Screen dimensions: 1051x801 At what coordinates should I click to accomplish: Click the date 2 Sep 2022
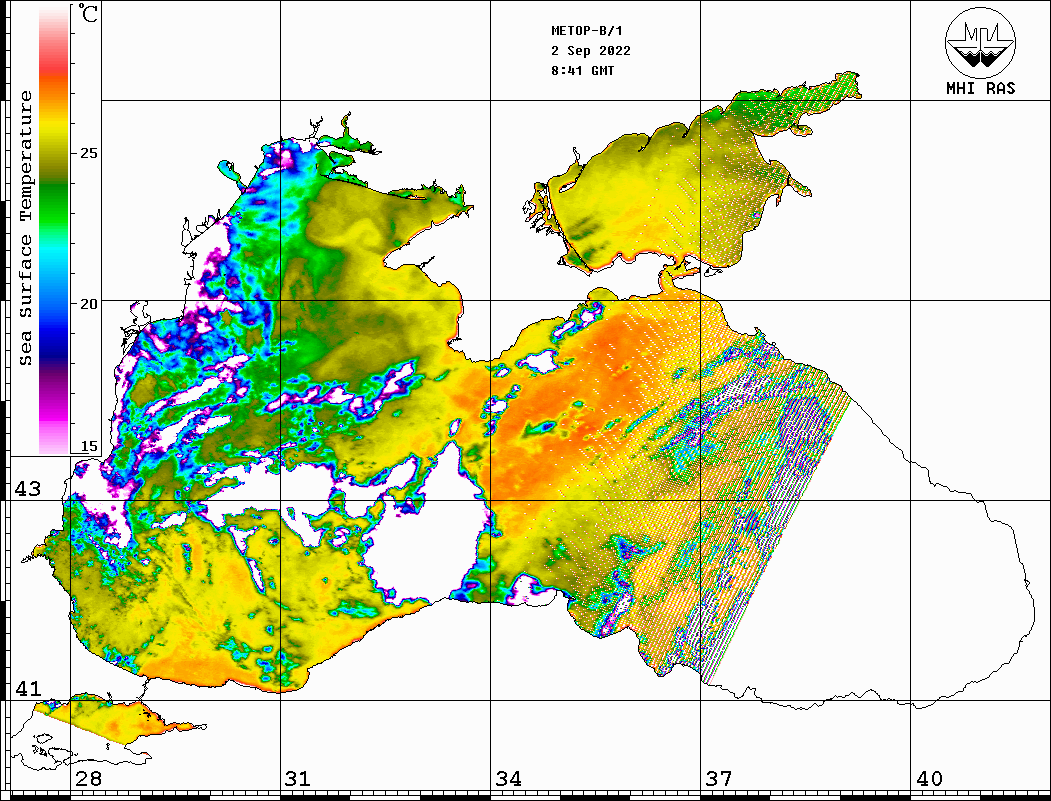tap(591, 51)
